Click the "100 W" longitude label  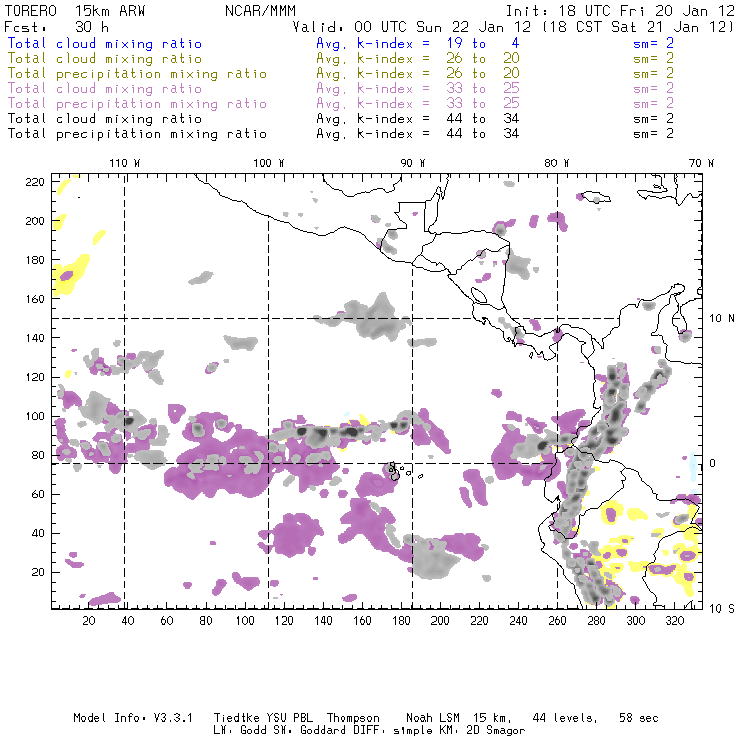click(269, 163)
